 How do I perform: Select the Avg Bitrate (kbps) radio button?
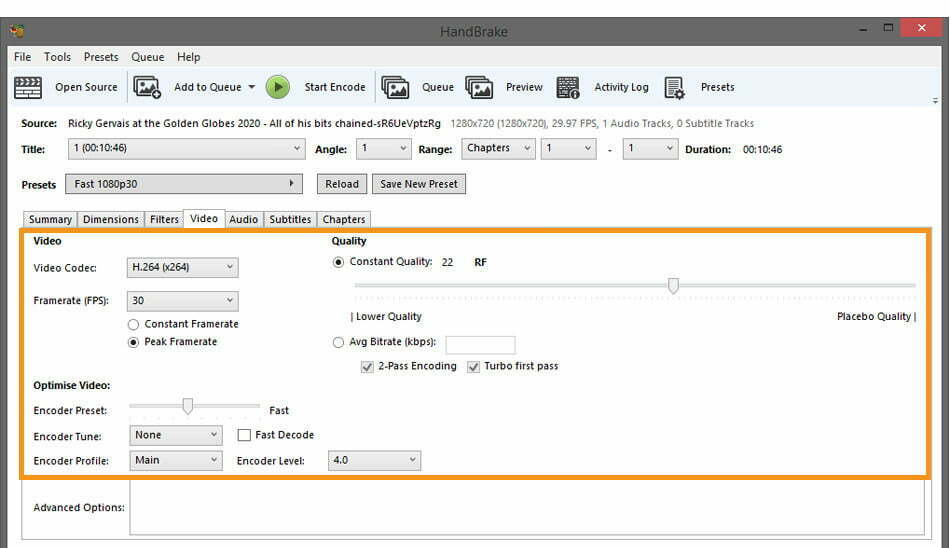coord(338,342)
